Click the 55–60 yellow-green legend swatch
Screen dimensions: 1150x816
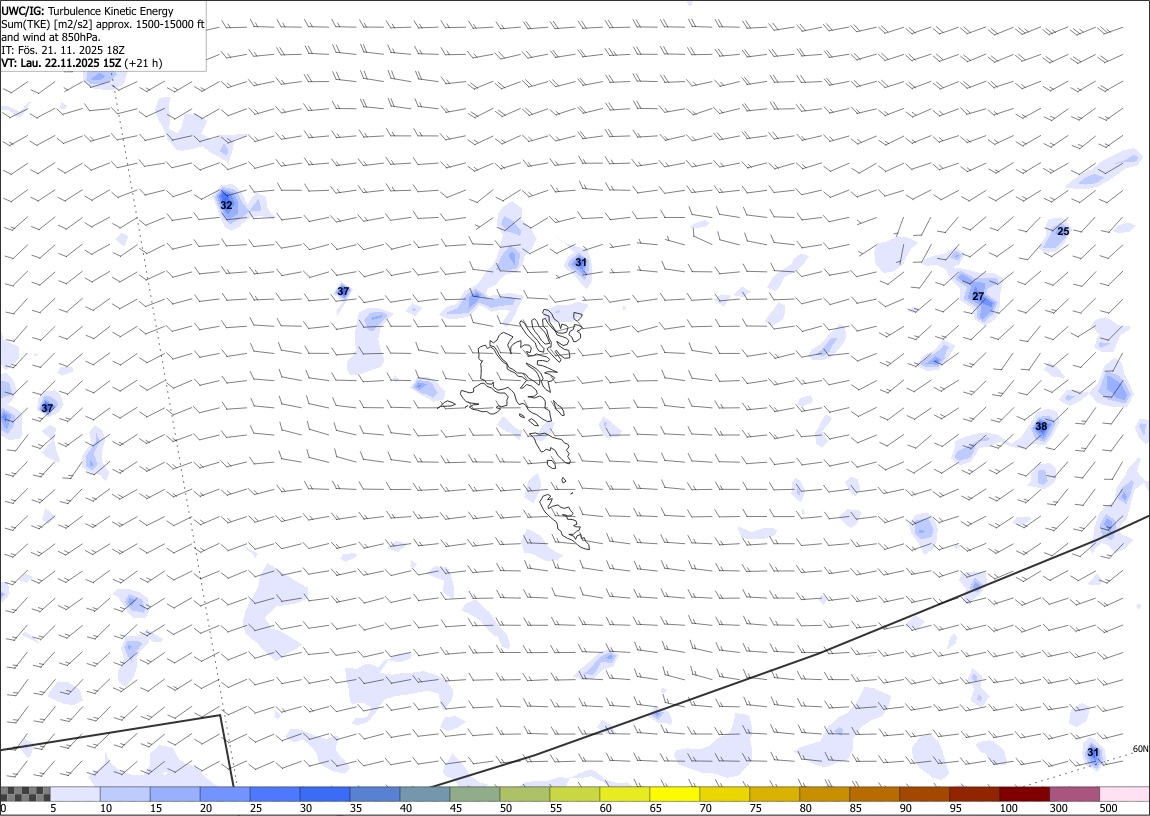[574, 794]
